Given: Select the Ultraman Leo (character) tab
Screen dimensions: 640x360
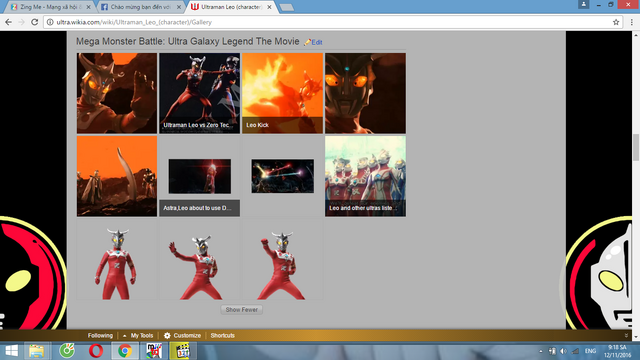Looking at the screenshot, I should [x=231, y=7].
